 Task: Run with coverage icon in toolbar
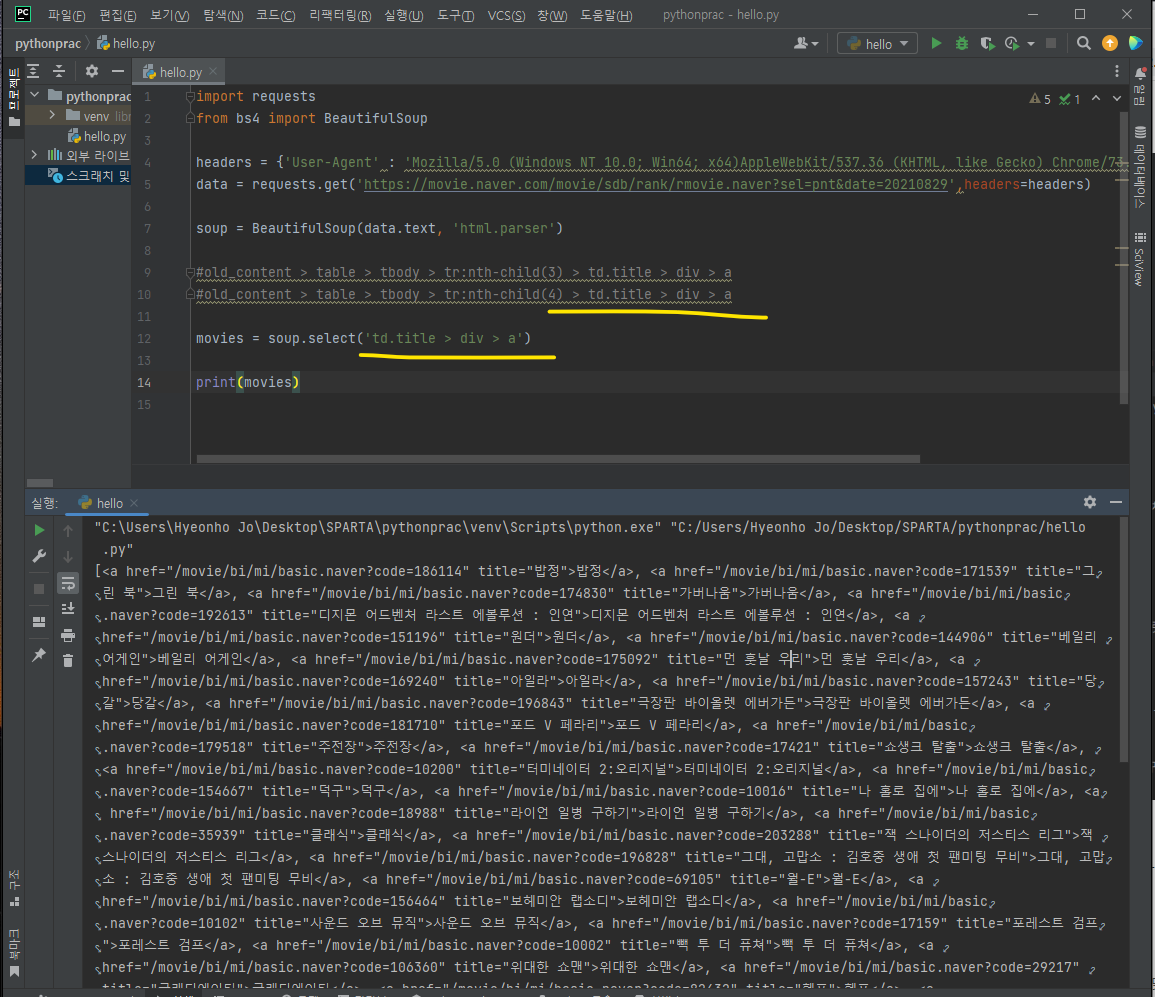[x=987, y=43]
